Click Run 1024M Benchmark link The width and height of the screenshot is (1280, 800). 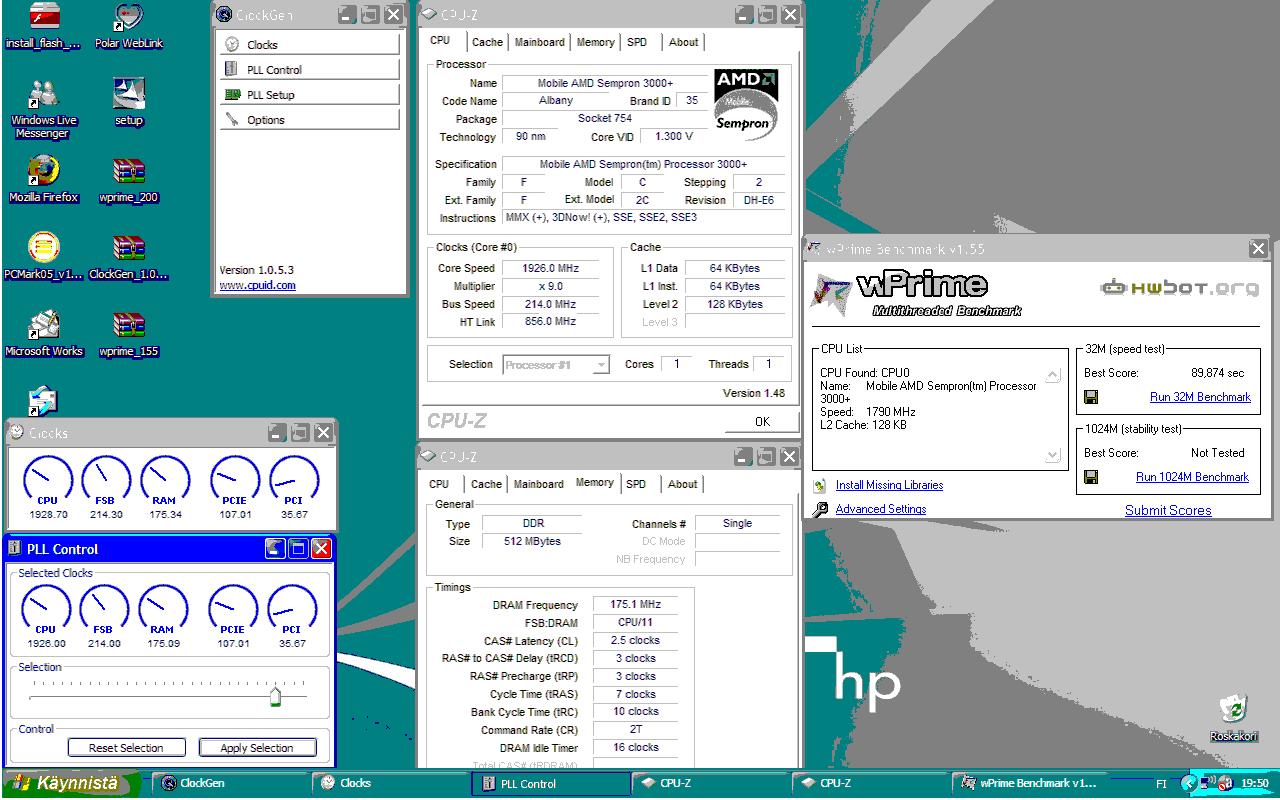[1192, 477]
